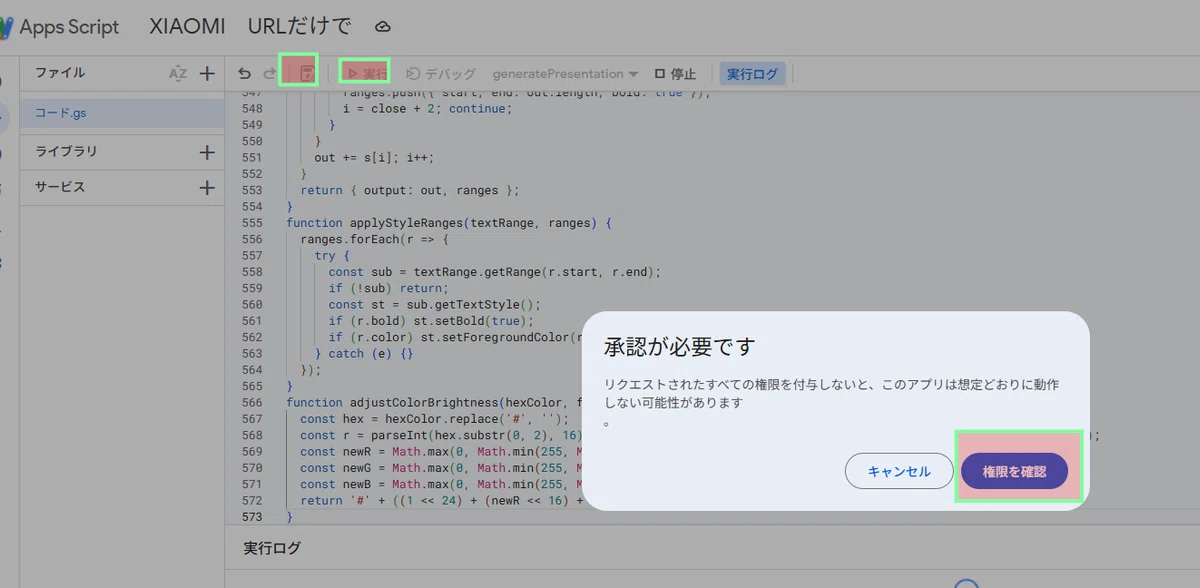The height and width of the screenshot is (588, 1200).
Task: Click the ライブラリ section label
Action: point(66,152)
